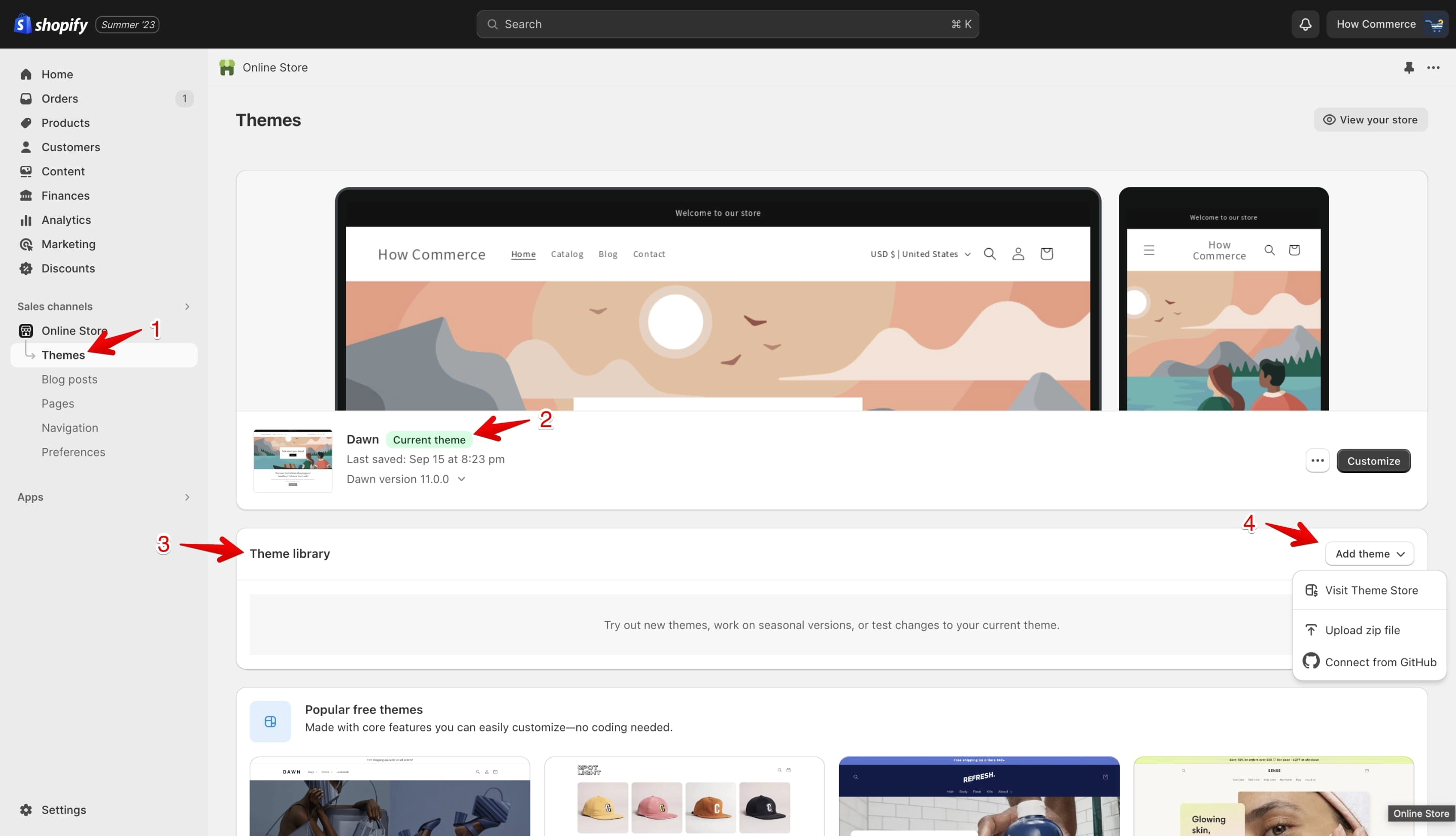Viewport: 1456px width, 836px height.
Task: Open the Dawn theme actions ellipsis button
Action: (x=1317, y=460)
